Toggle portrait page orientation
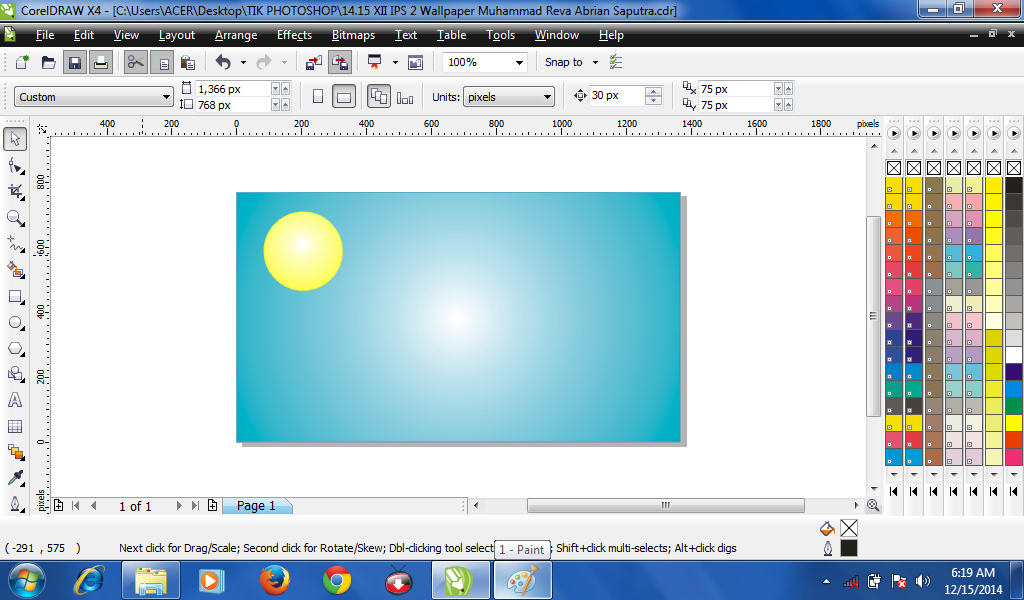 316,96
